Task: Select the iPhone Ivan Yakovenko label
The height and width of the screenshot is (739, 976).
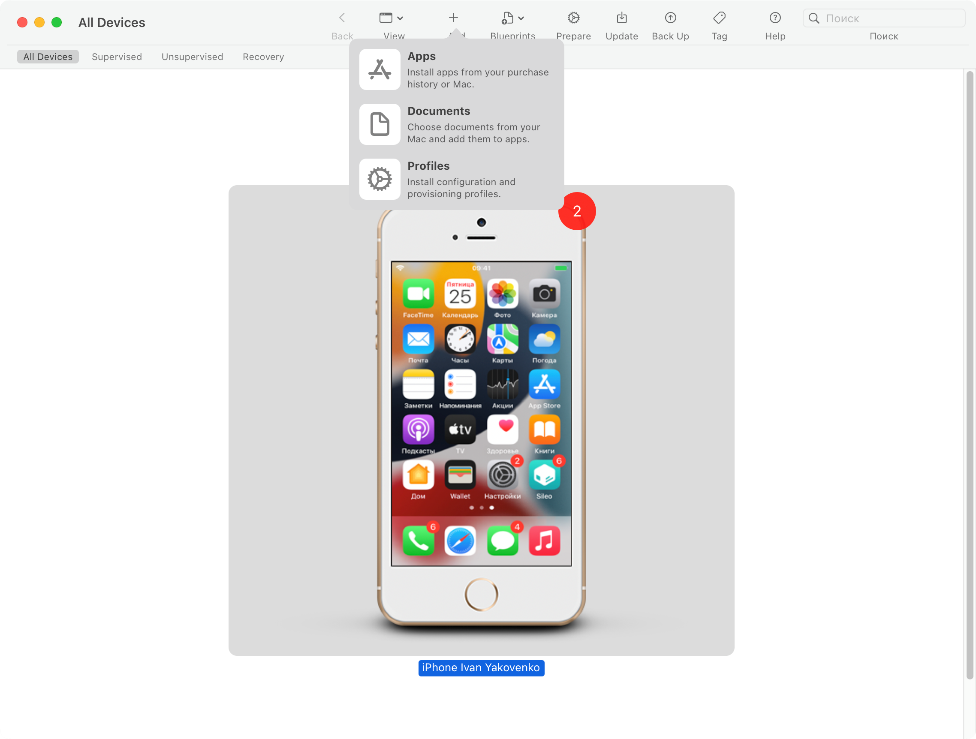Action: (x=481, y=667)
